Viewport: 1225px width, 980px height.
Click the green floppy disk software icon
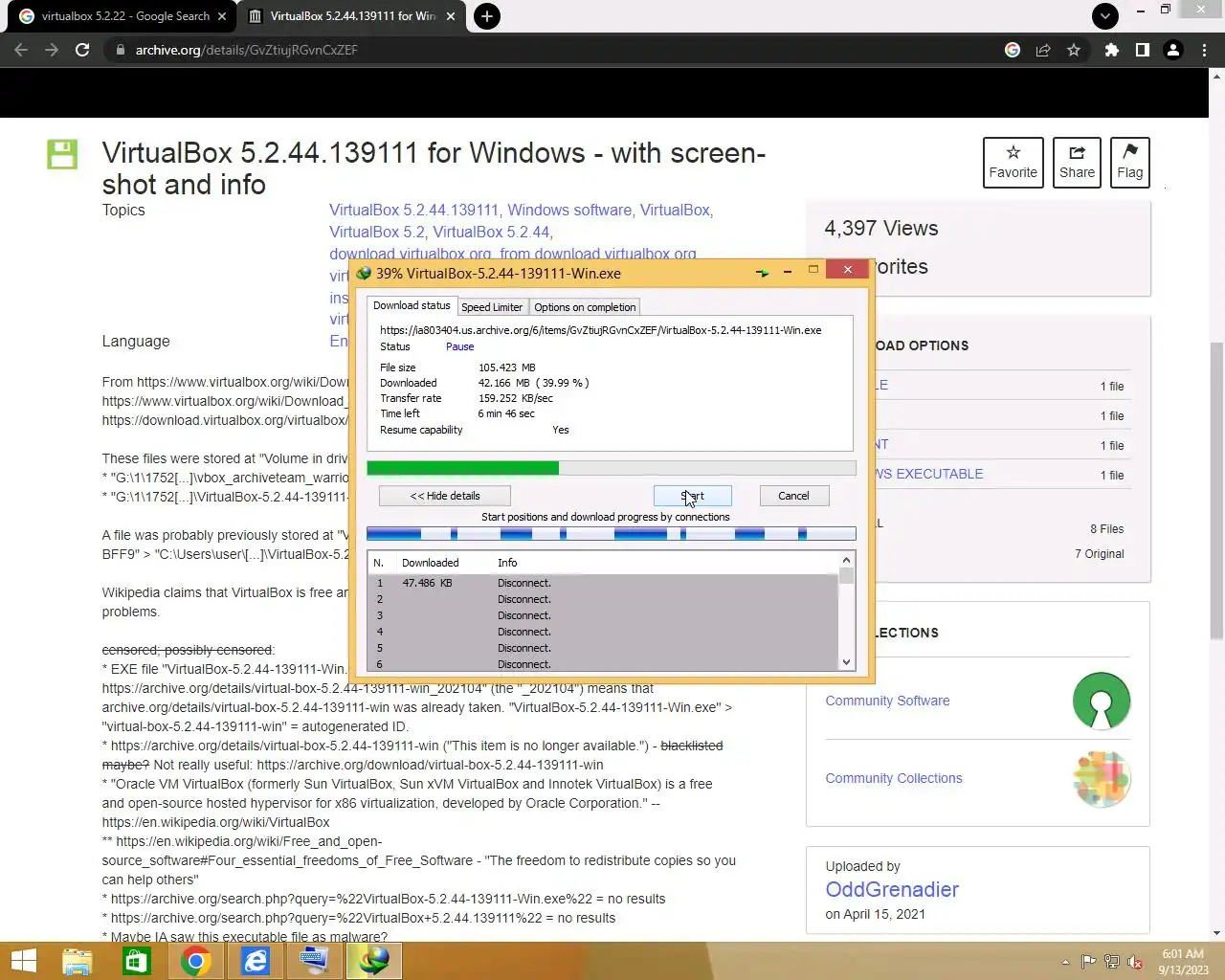[x=62, y=154]
